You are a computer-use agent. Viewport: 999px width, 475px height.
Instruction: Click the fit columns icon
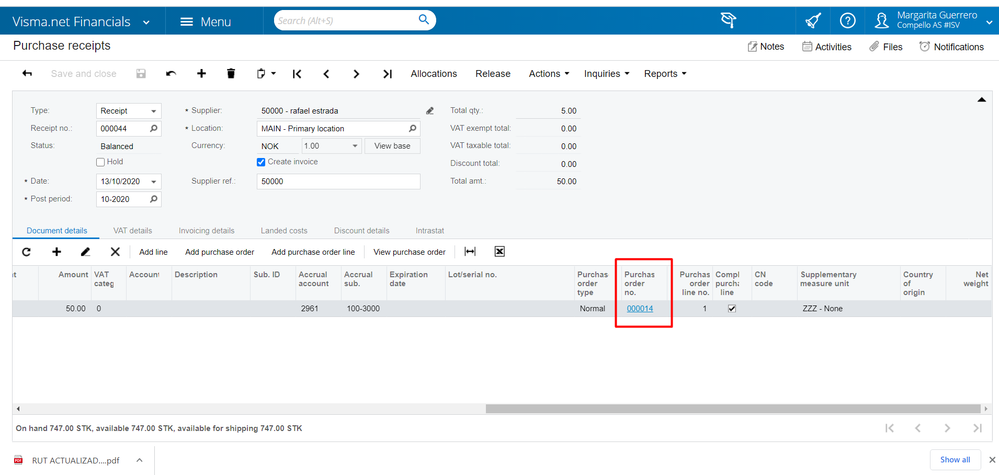pyautogui.click(x=470, y=252)
